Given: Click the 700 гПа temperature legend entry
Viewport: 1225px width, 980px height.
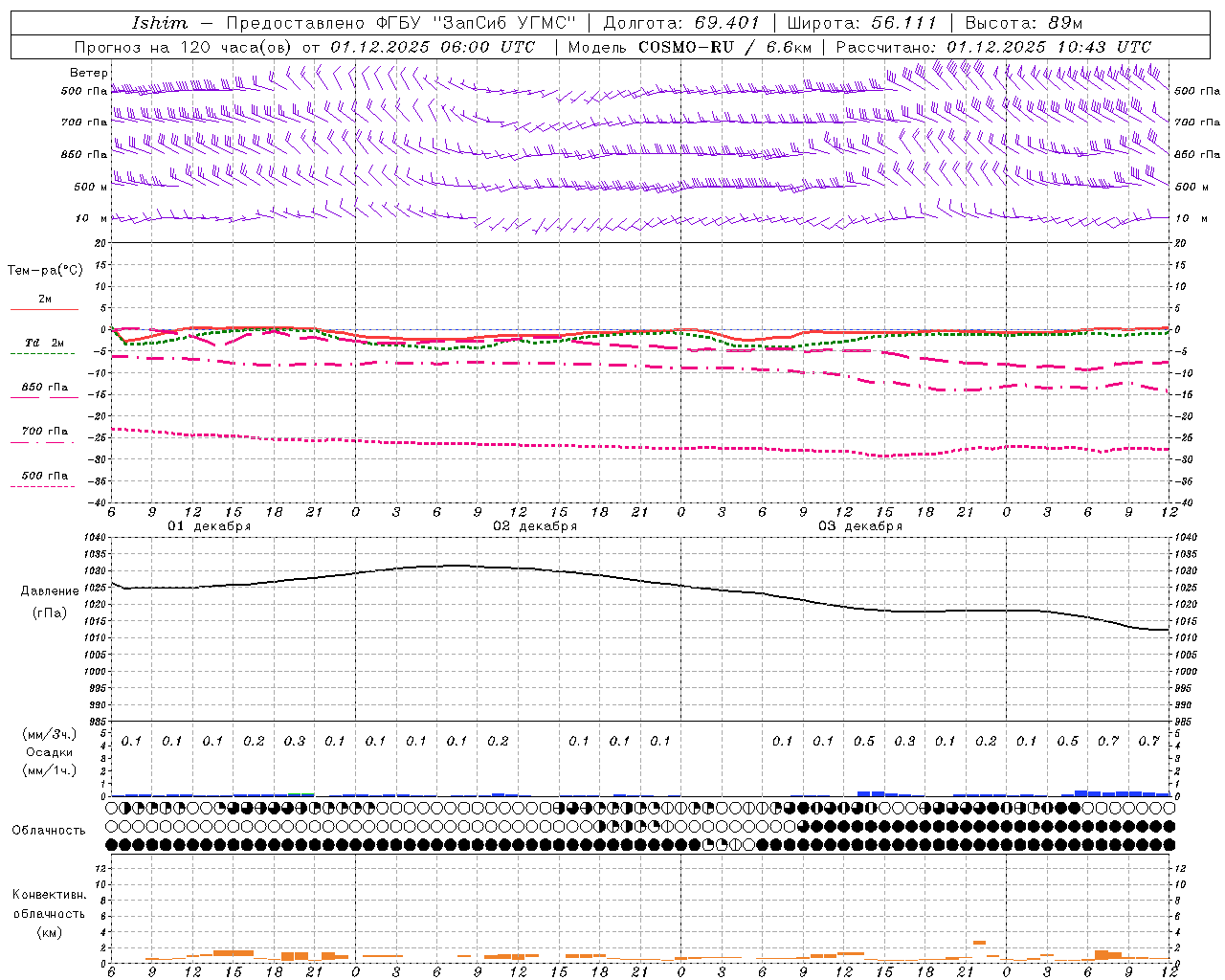Looking at the screenshot, I should point(44,432).
